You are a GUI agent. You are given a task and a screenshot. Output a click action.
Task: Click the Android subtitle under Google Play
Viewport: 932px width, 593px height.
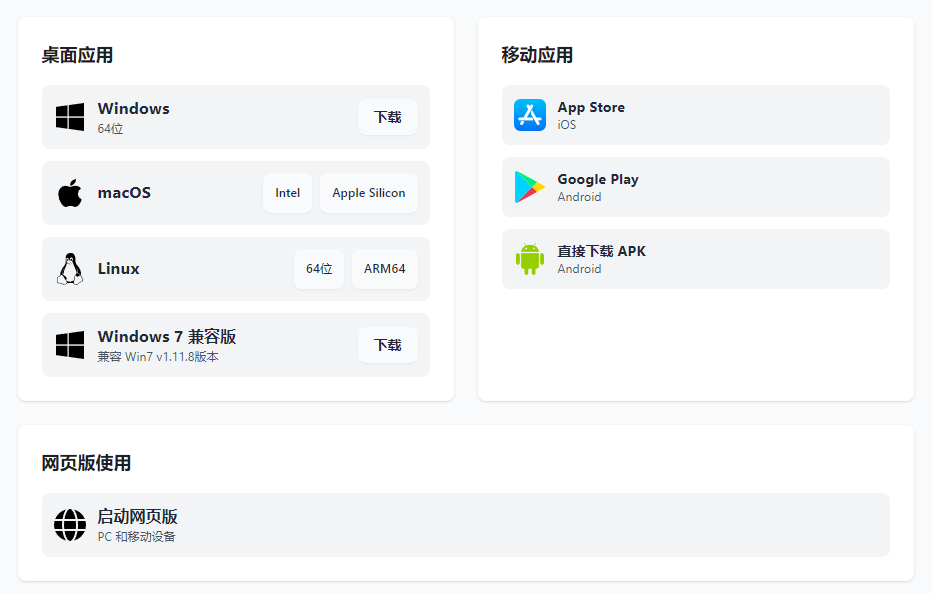click(x=580, y=197)
